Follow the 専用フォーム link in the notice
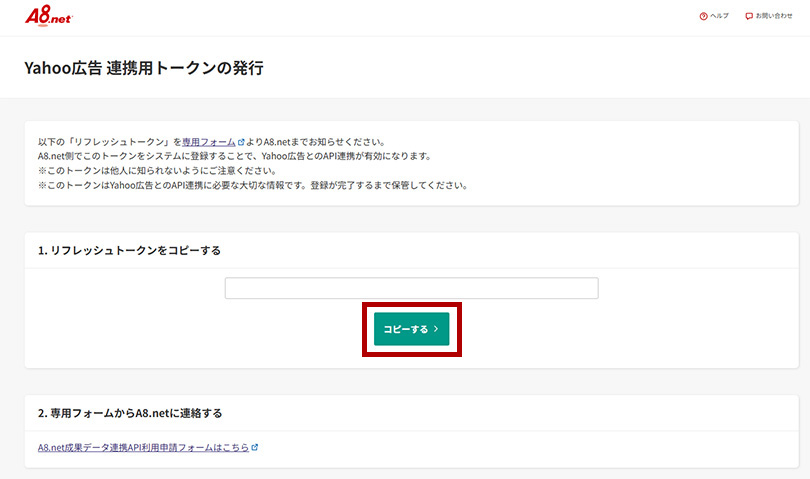The image size is (810, 479). 209,142
